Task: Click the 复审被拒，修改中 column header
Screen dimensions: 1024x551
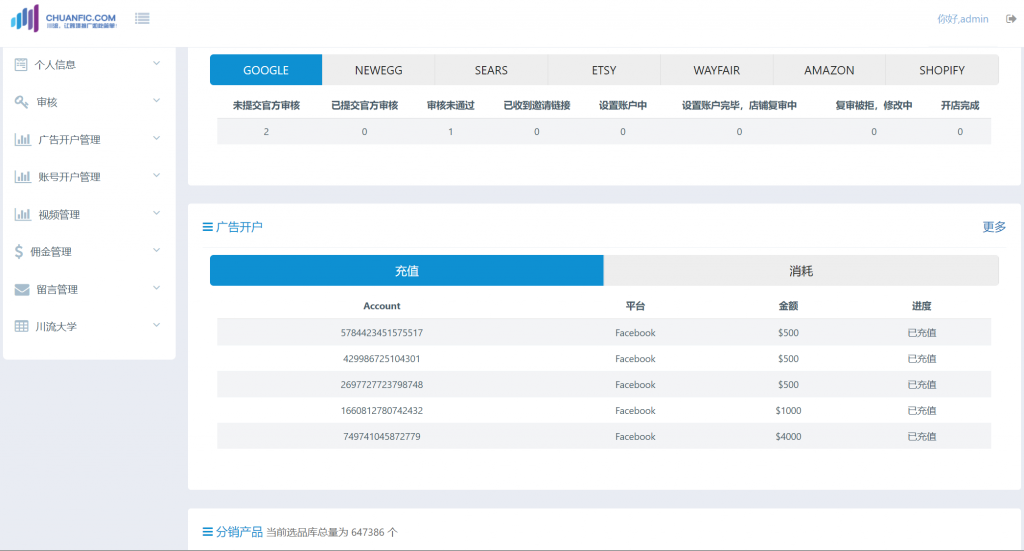Action: 874,105
